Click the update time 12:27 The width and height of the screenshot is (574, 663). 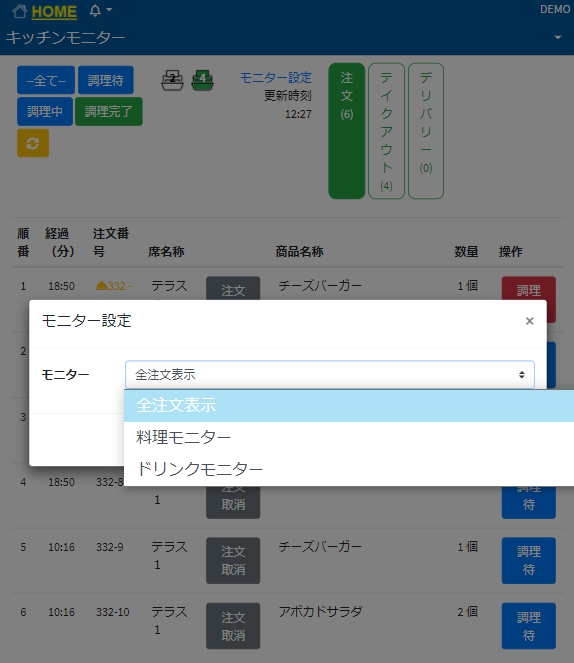point(298,114)
